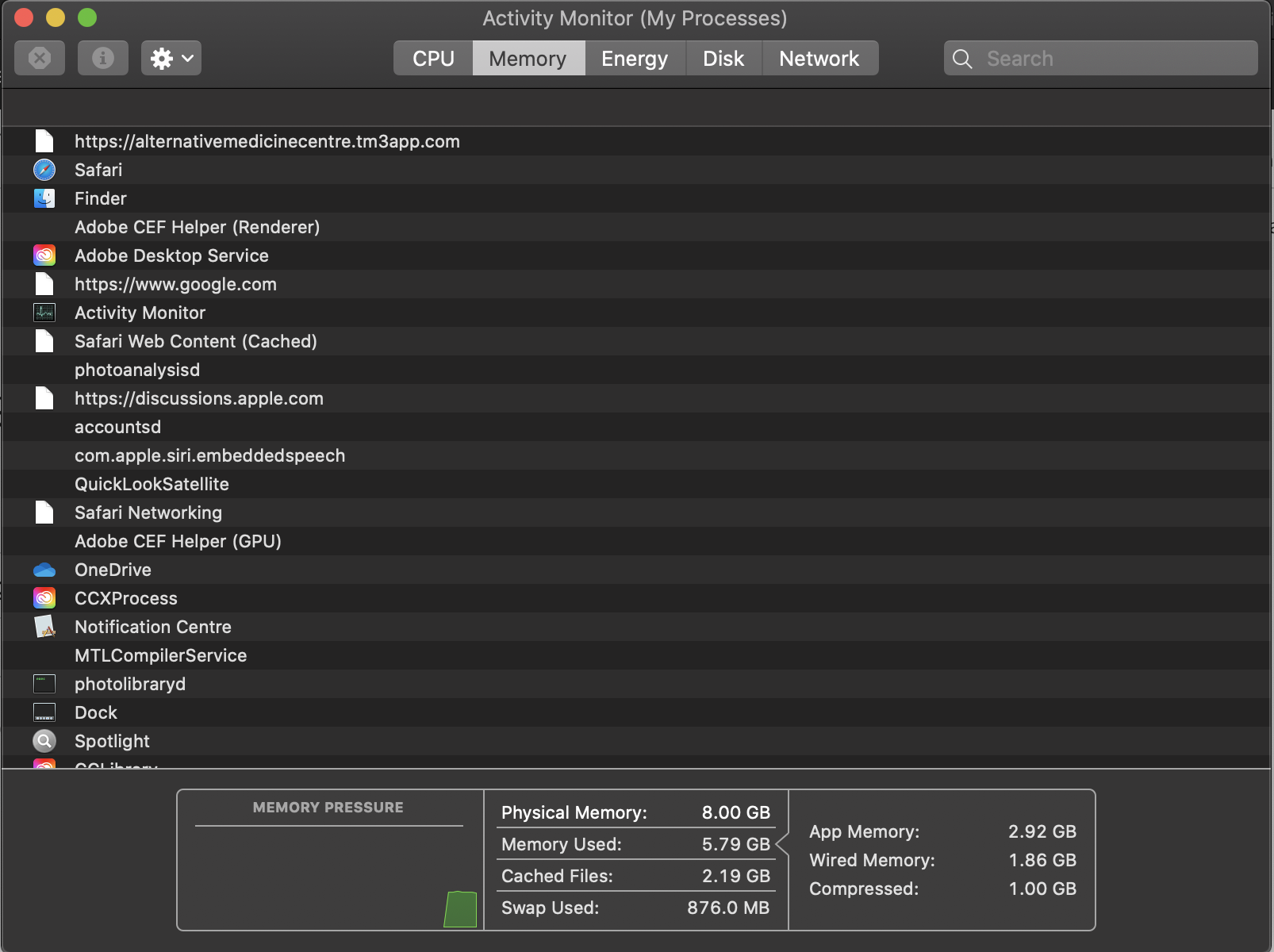The width and height of the screenshot is (1274, 952).
Task: Click the Activity Monitor process icon
Action: (44, 313)
